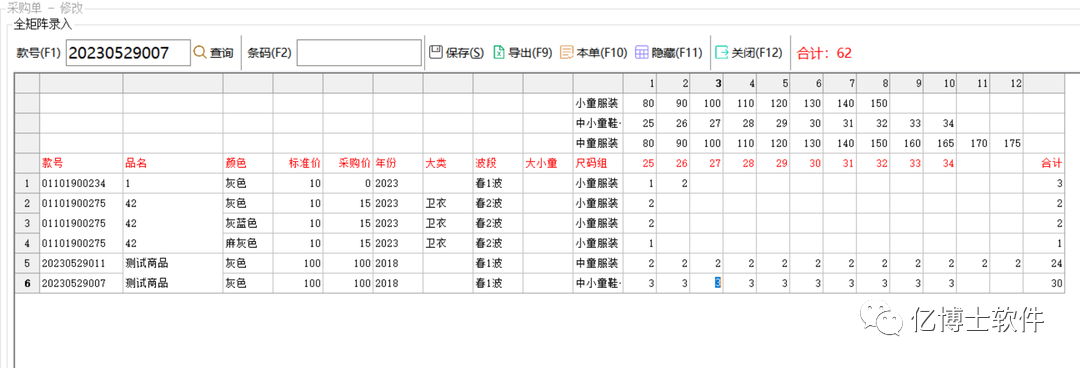
Task: Click the 隐藏 grid icon
Action: [x=642, y=52]
